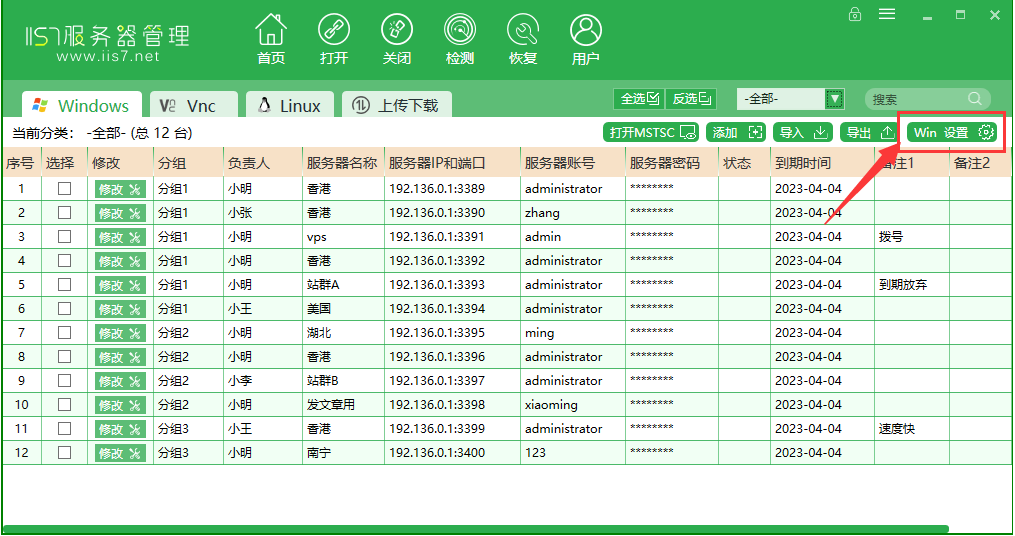The image size is (1015, 536).
Task: Click 修改 for 南宁 server
Action: (x=120, y=452)
